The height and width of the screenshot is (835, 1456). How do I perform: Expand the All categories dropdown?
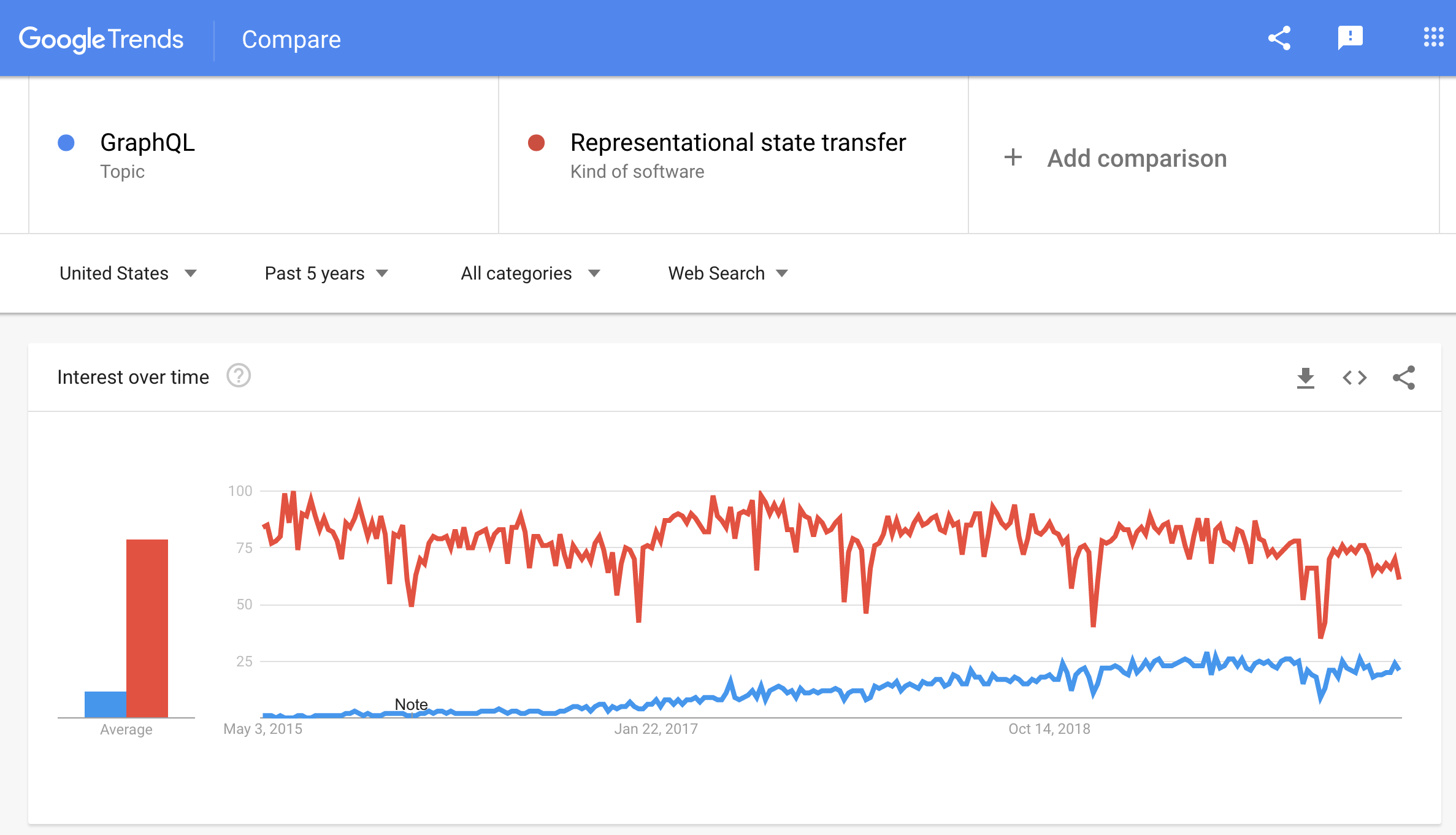[531, 273]
